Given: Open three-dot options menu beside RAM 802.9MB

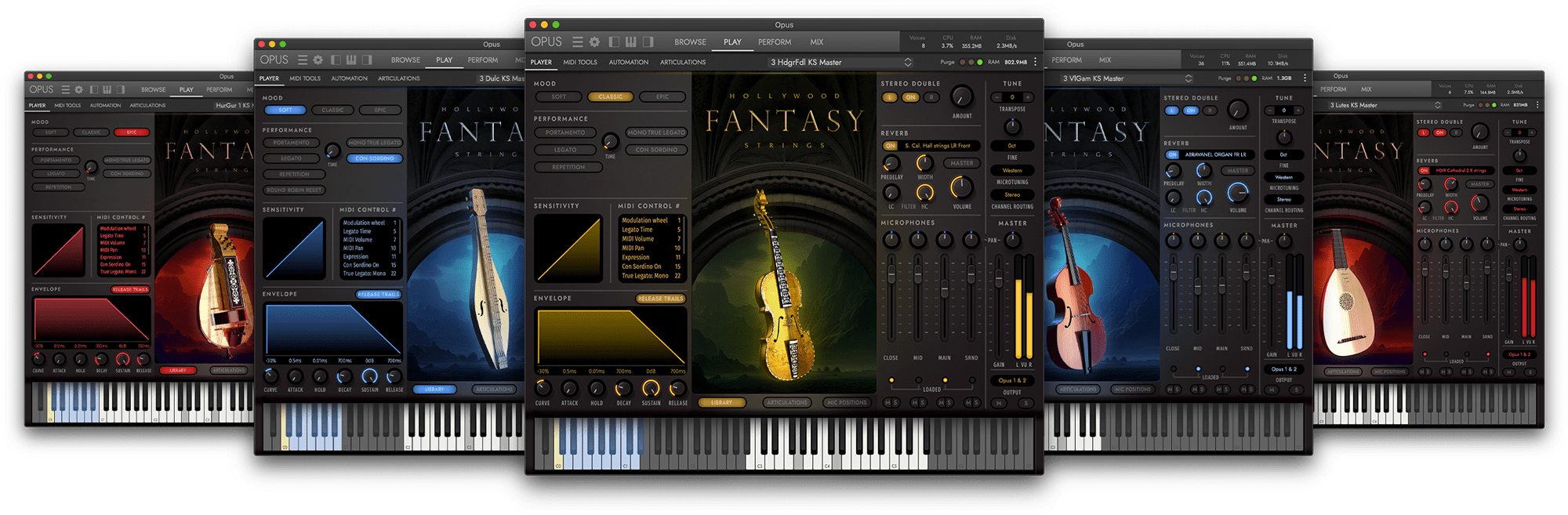Looking at the screenshot, I should click(1035, 62).
